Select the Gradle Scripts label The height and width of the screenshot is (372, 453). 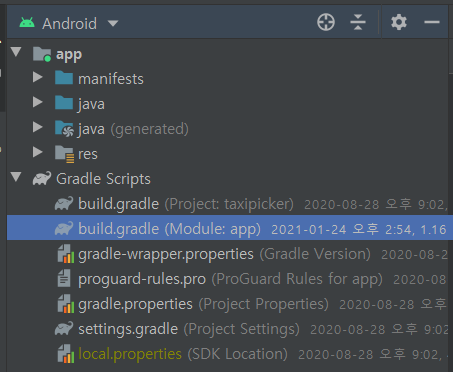(103, 179)
